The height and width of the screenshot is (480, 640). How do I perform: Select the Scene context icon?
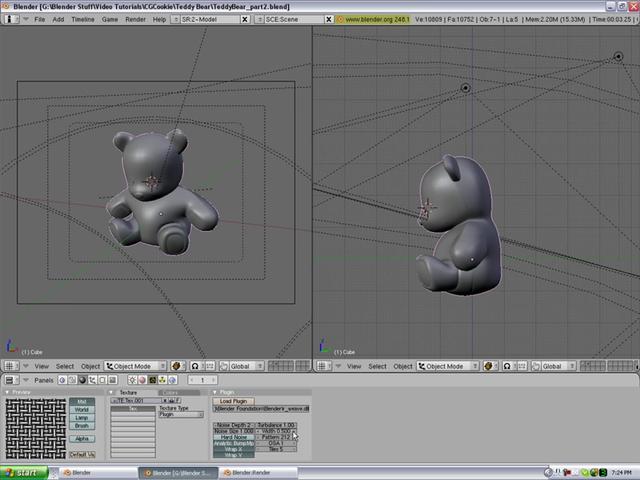pos(113,380)
